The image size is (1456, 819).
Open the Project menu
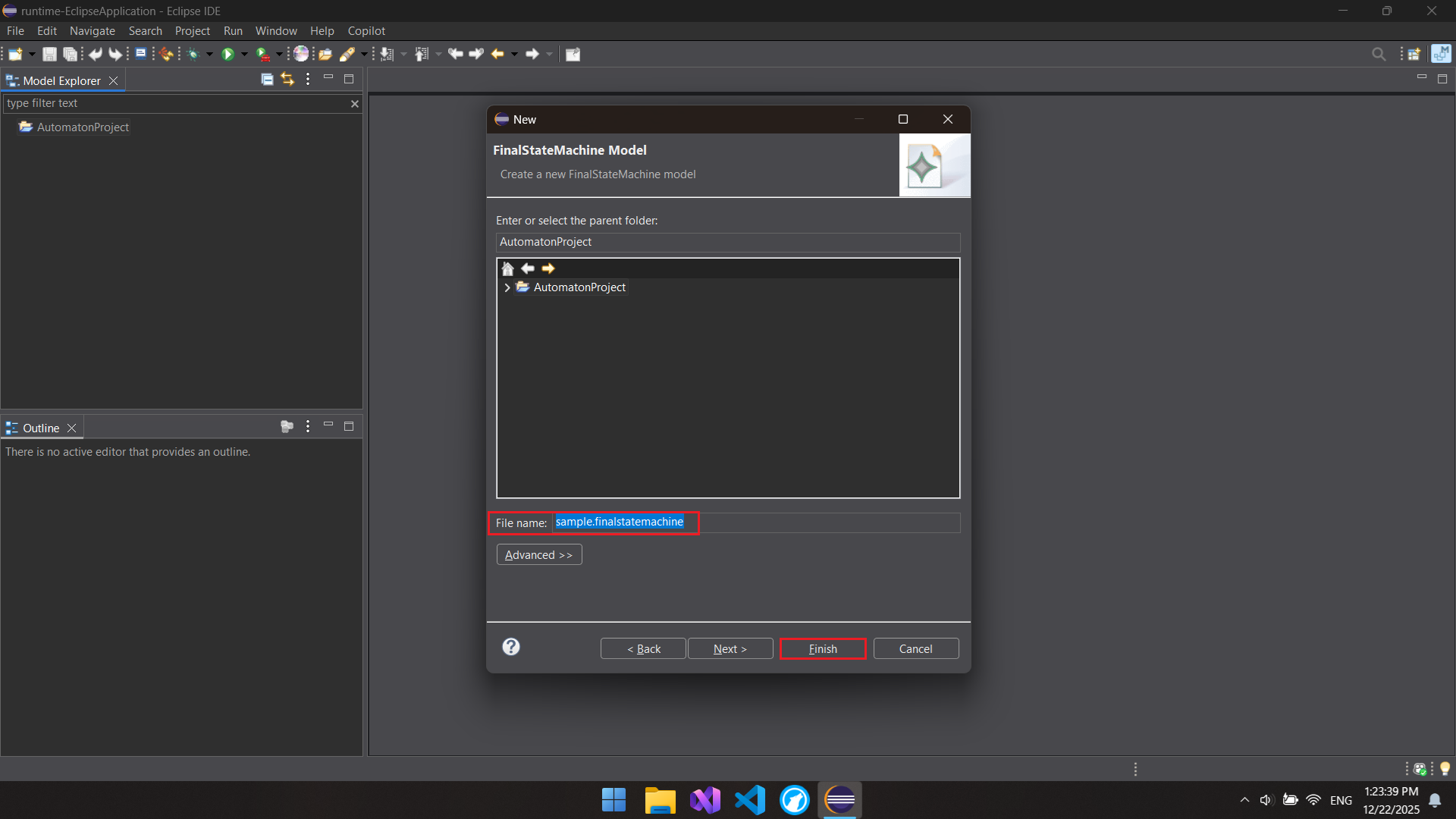pyautogui.click(x=192, y=31)
